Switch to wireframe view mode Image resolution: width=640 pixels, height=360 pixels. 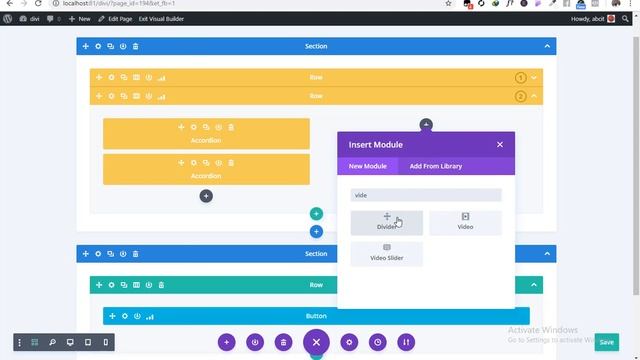click(35, 342)
